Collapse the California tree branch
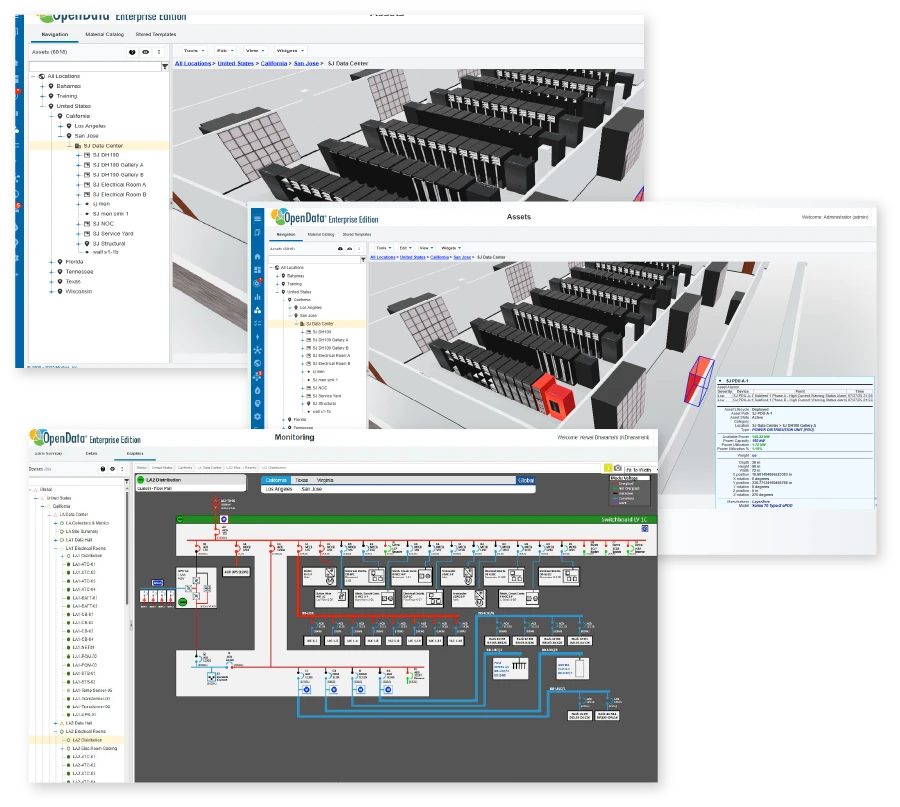 [x=50, y=116]
